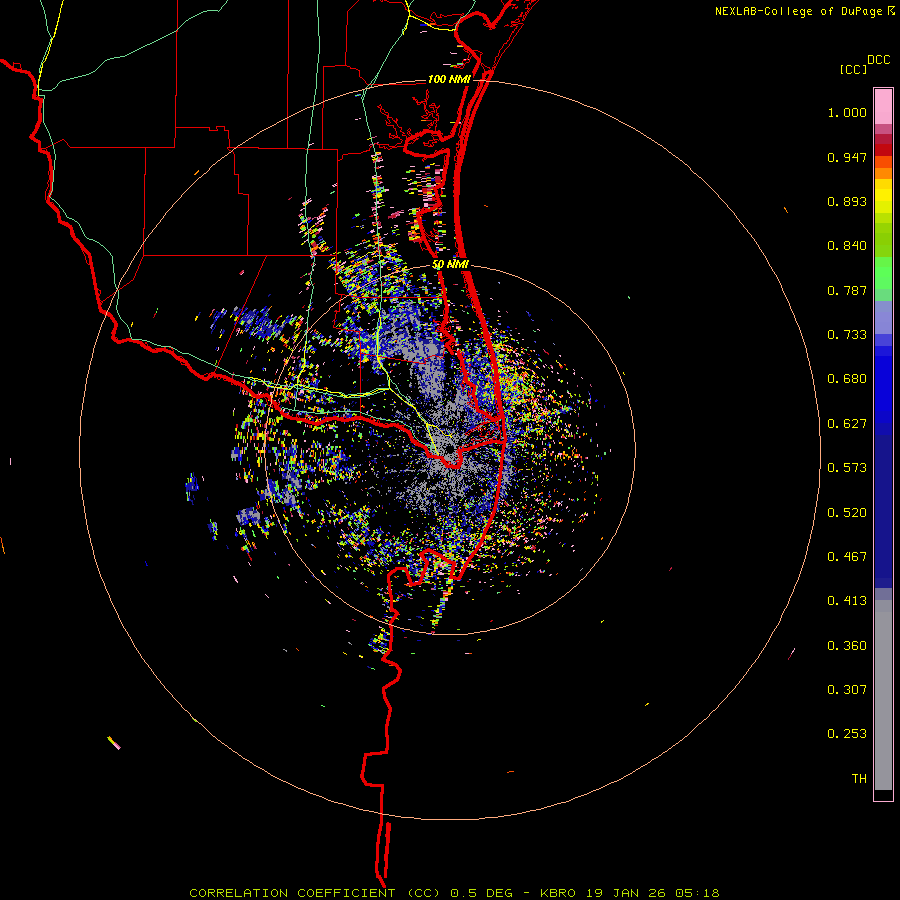Click the 0.253 scale value

pyautogui.click(x=847, y=734)
